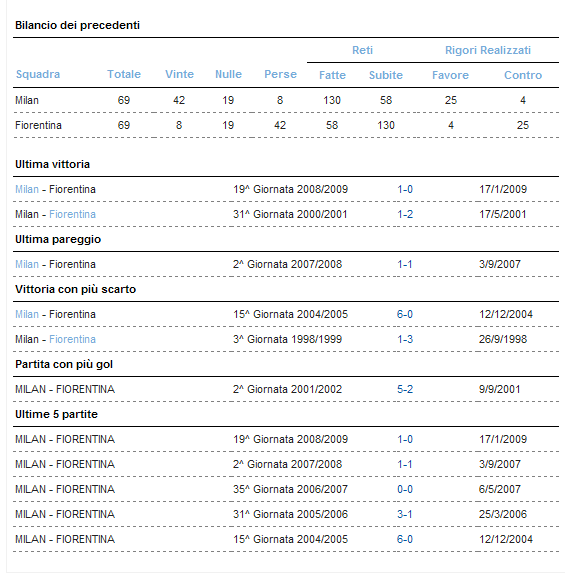Click the 'Partita con più gol' heading

(64, 364)
